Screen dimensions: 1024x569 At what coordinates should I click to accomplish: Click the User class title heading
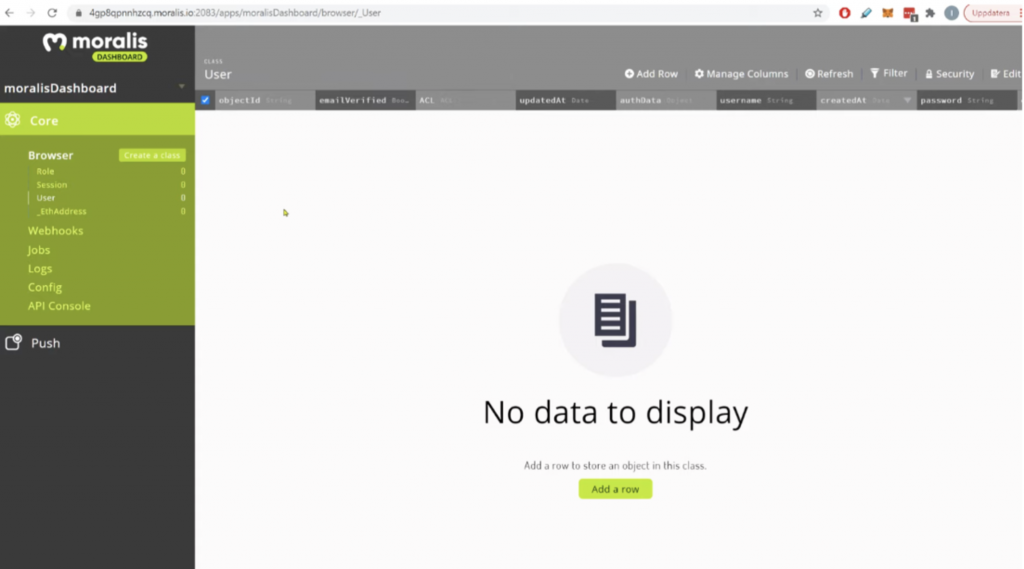217,74
